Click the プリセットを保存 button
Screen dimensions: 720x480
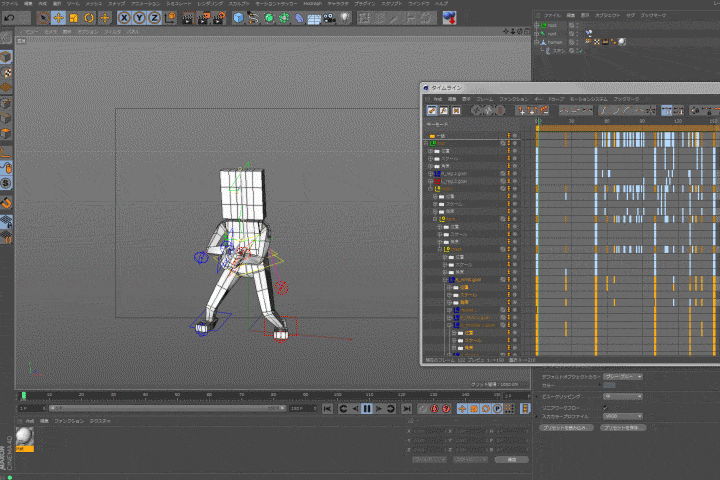coord(623,428)
